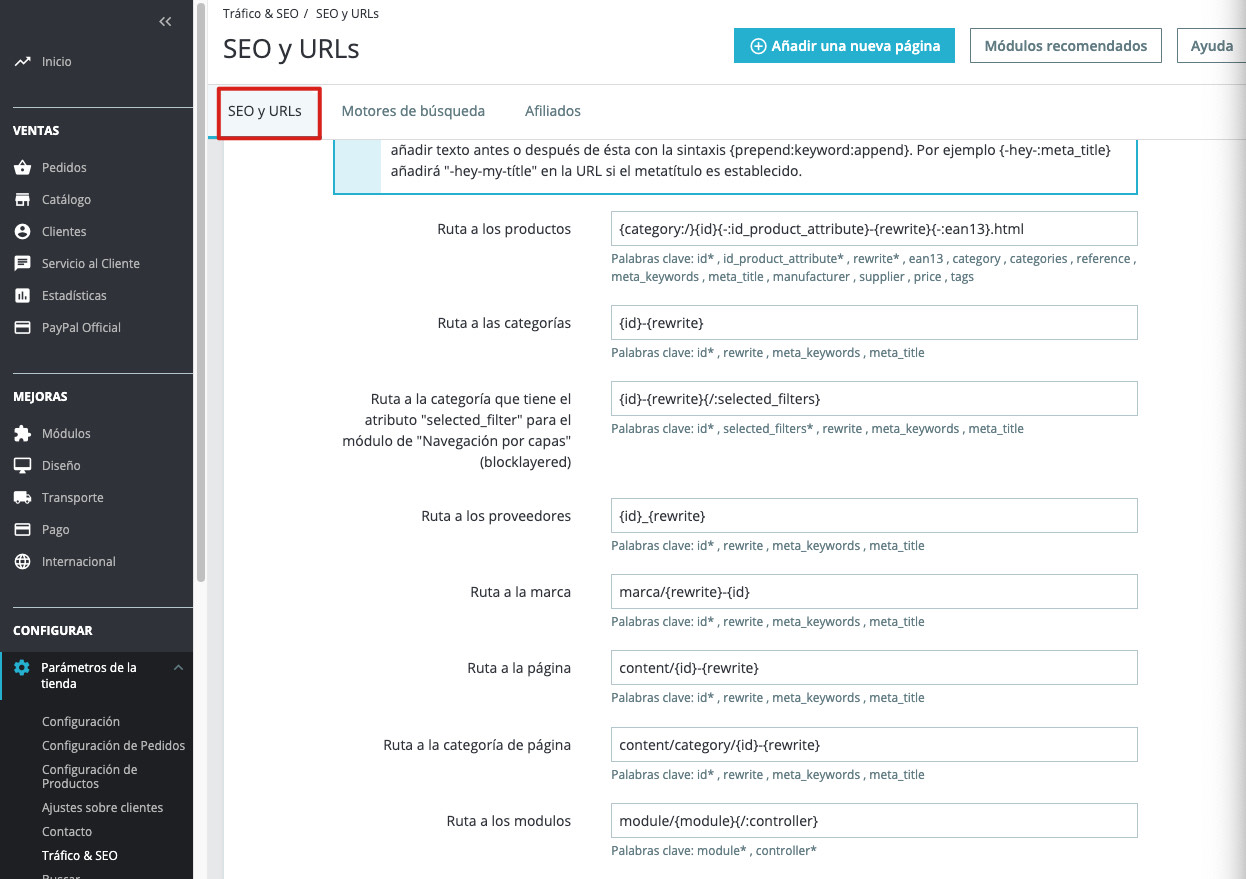Screen dimensions: 1246x879
Task: Open the Afiliados tab
Action: tap(552, 110)
